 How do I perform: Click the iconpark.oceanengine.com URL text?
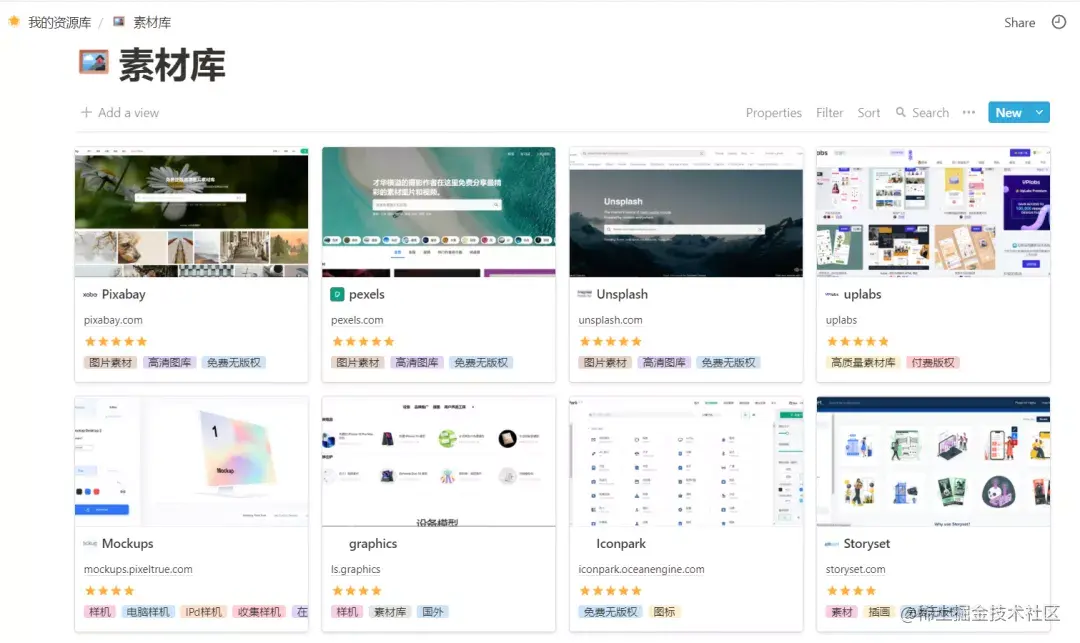[x=641, y=569]
